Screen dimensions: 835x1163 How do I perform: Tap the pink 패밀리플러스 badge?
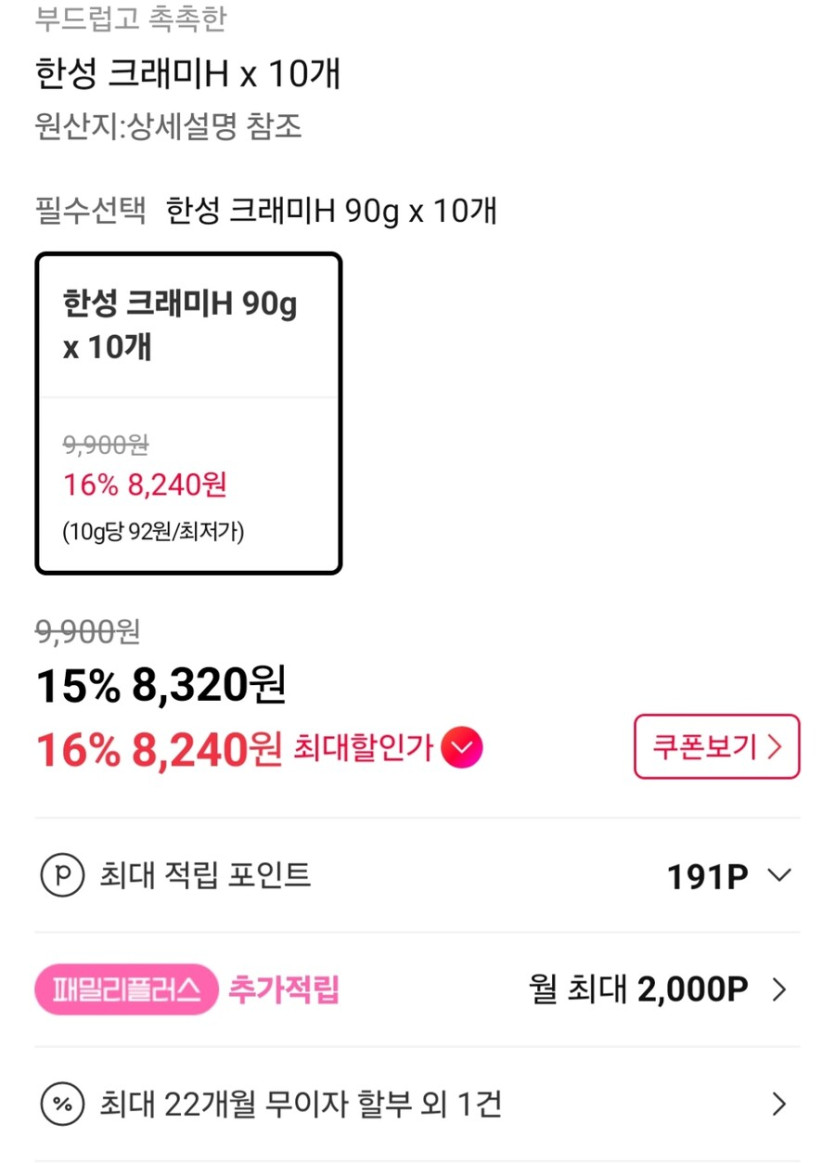pyautogui.click(x=126, y=990)
